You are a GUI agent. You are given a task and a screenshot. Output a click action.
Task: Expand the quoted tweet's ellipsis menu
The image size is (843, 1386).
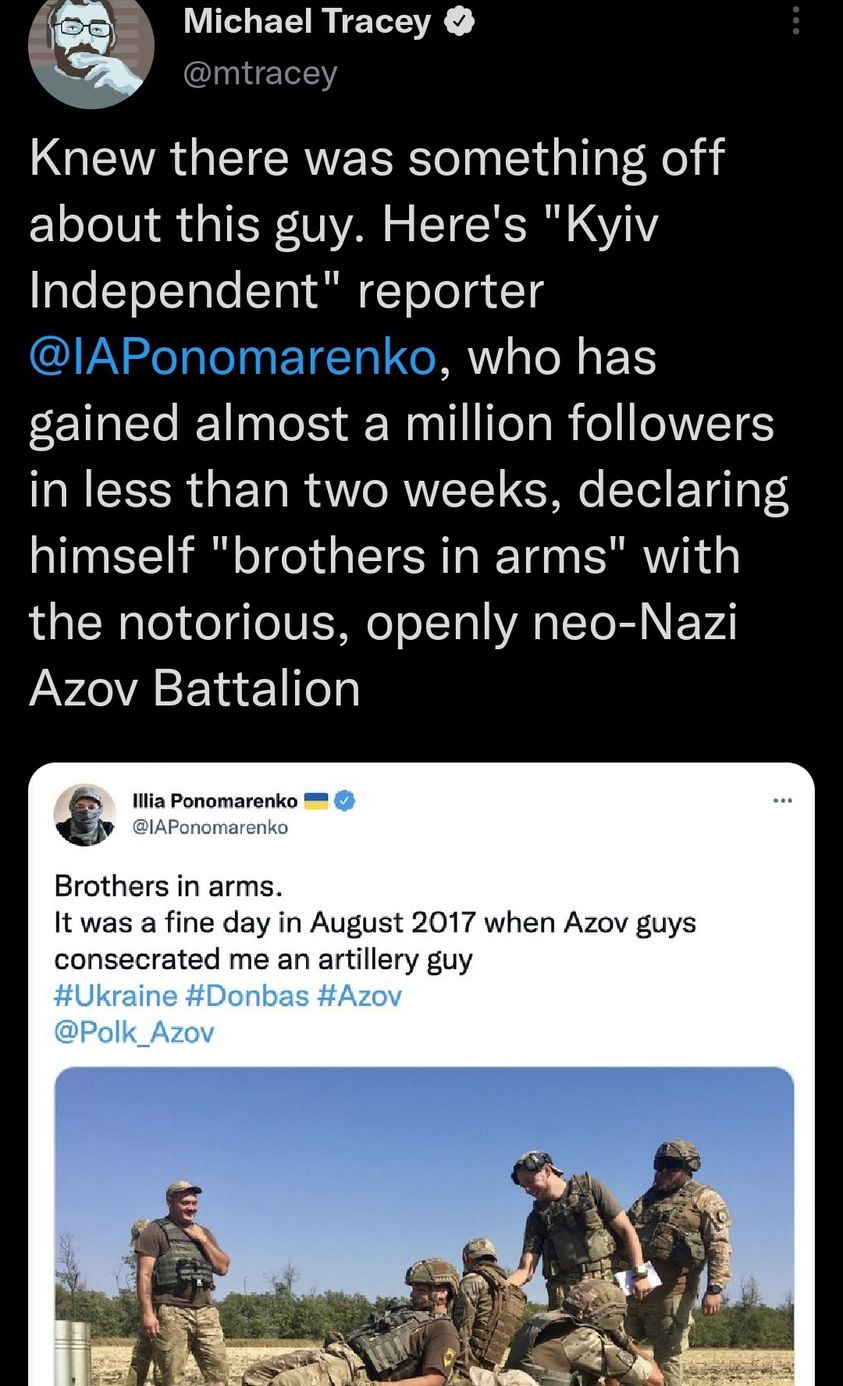click(x=783, y=800)
